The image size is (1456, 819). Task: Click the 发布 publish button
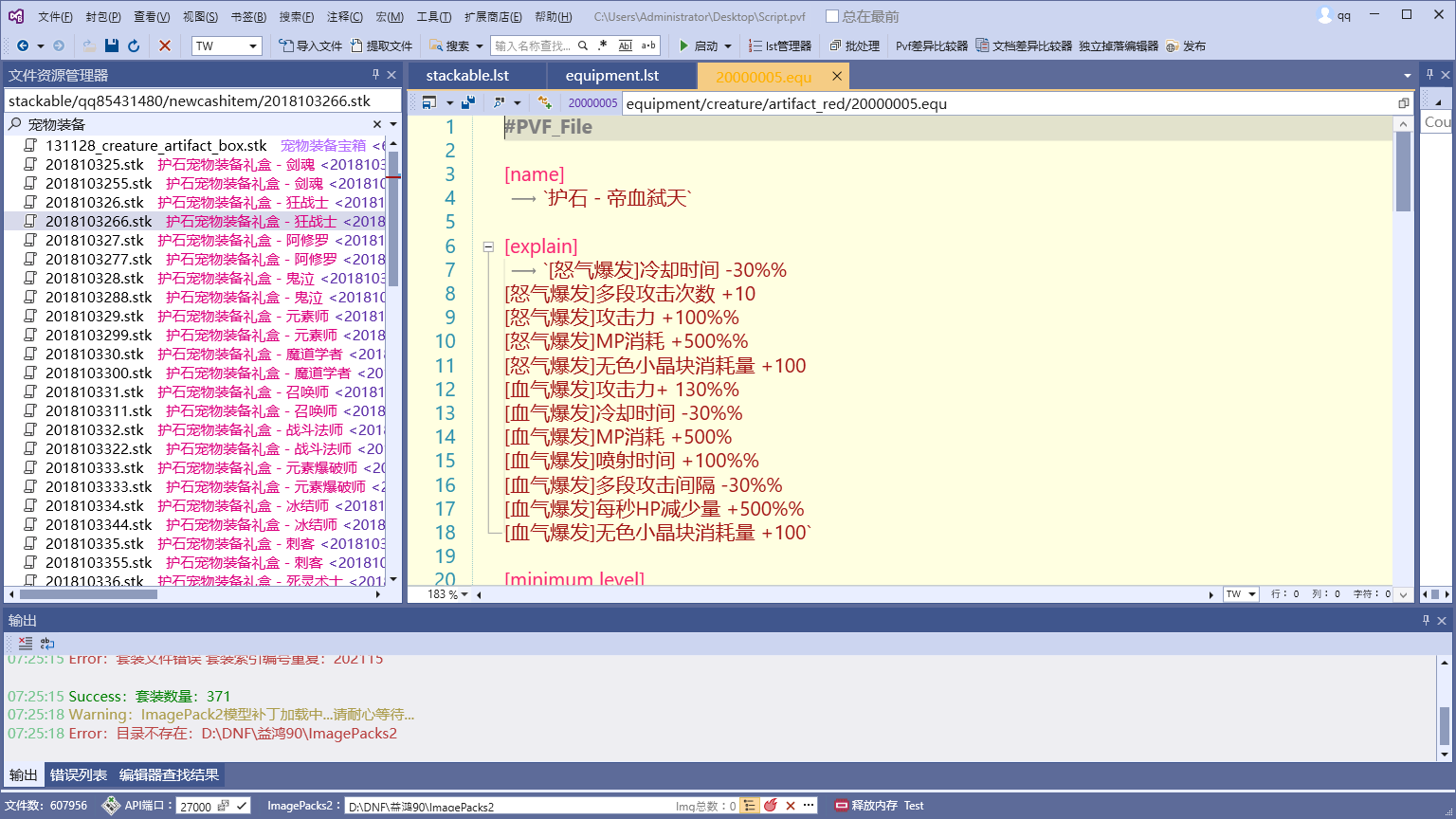1191,45
